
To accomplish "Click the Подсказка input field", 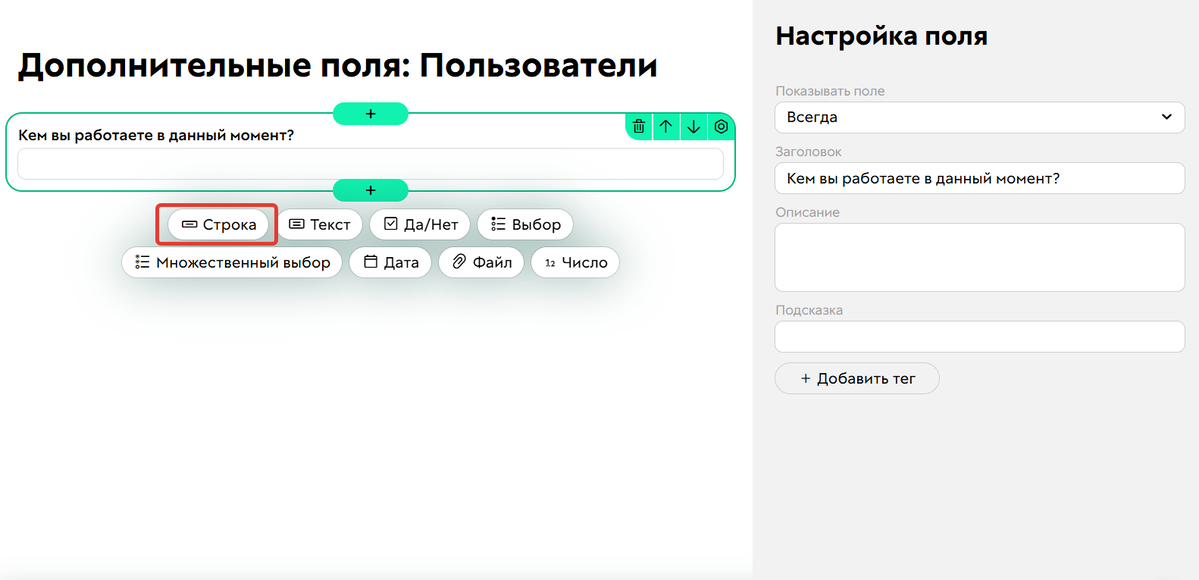I will point(979,336).
